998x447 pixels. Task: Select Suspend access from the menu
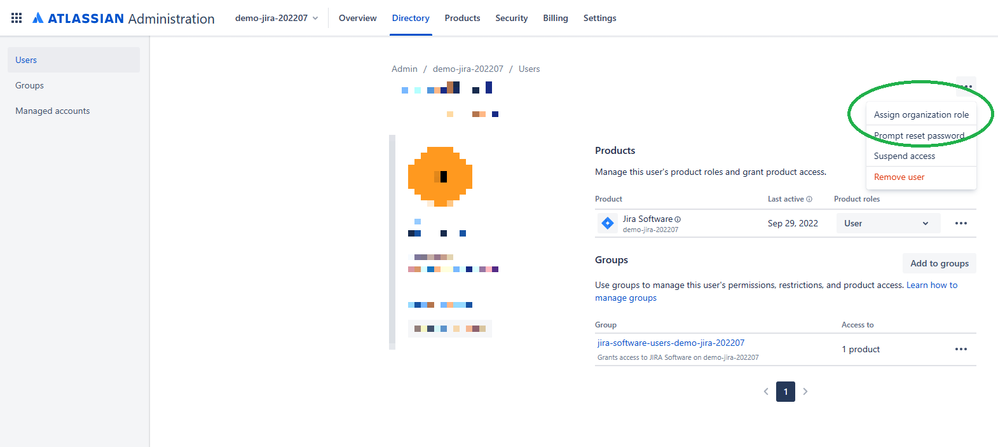[921, 156]
